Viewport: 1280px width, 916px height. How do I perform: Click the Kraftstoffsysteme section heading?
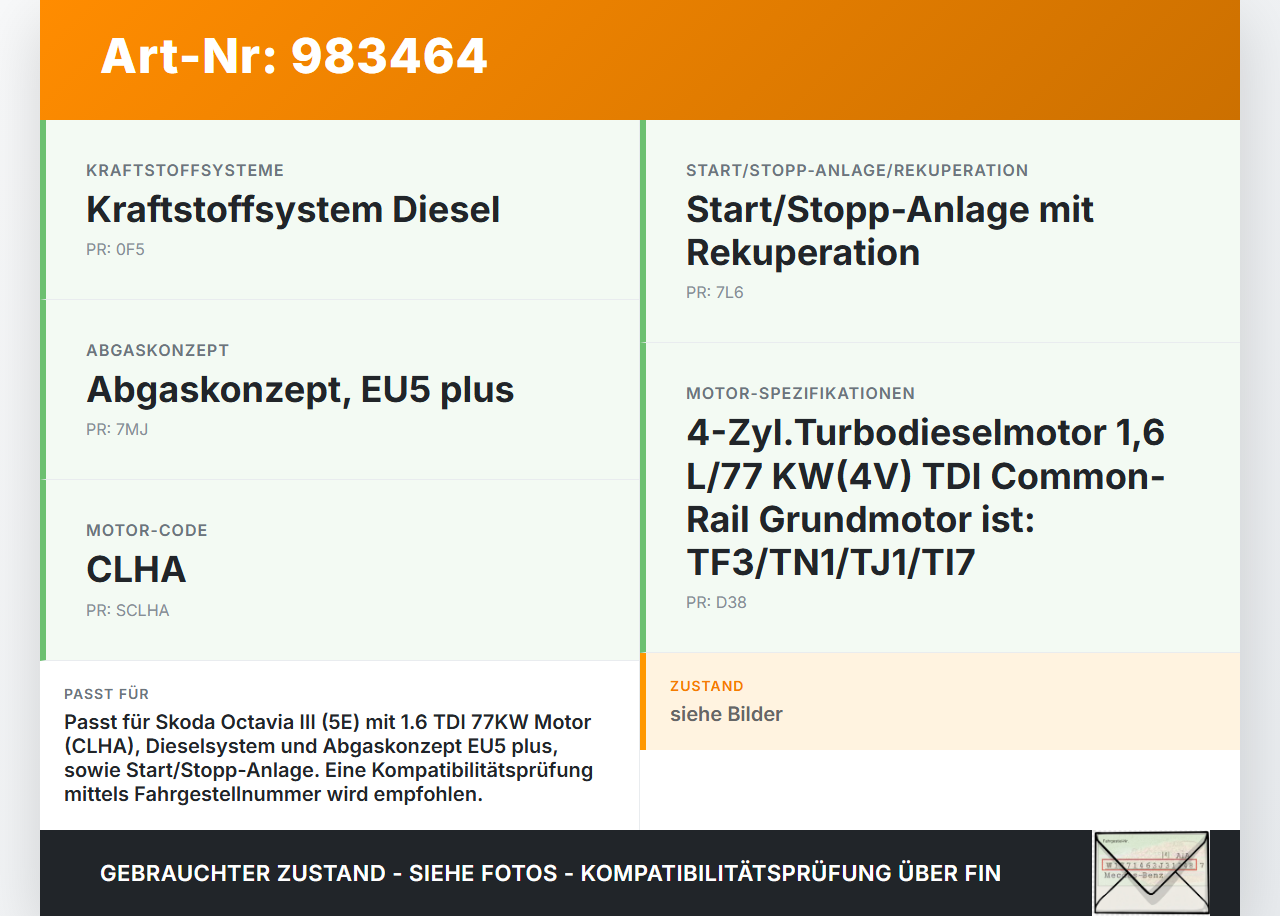[x=185, y=170]
